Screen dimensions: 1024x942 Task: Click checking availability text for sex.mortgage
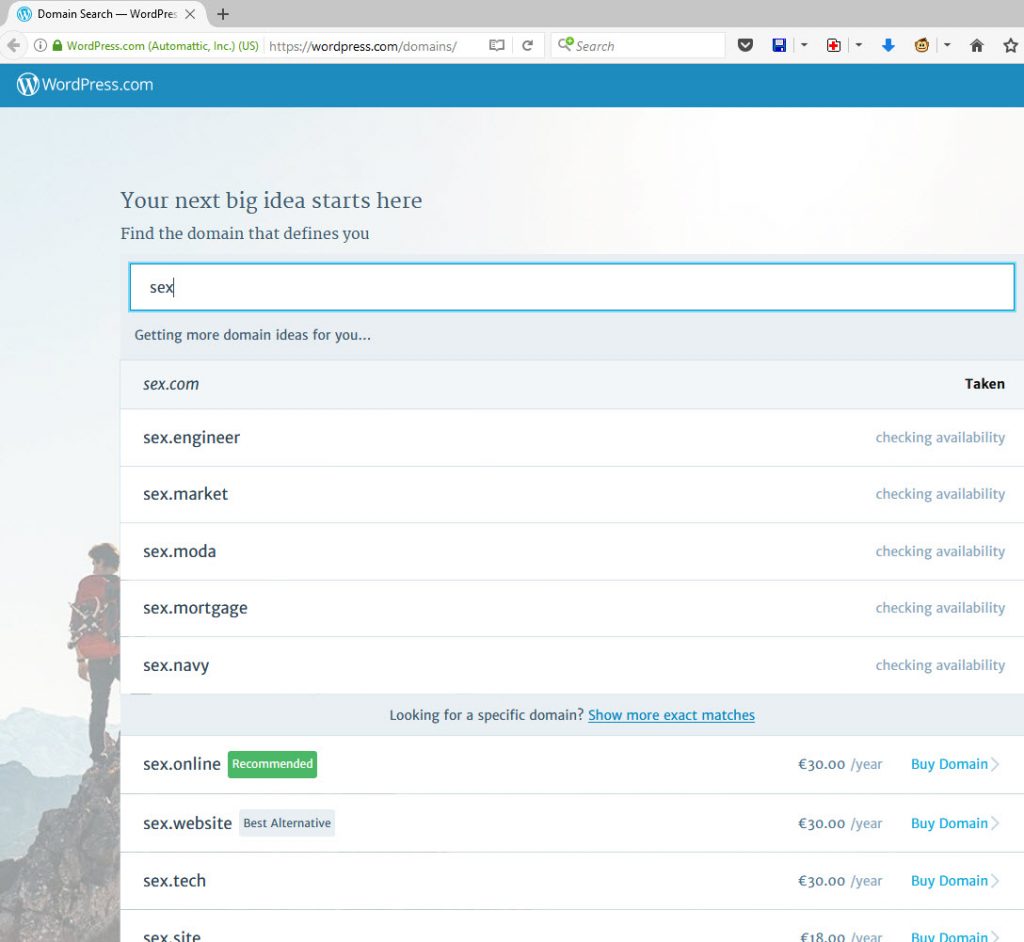tap(940, 609)
